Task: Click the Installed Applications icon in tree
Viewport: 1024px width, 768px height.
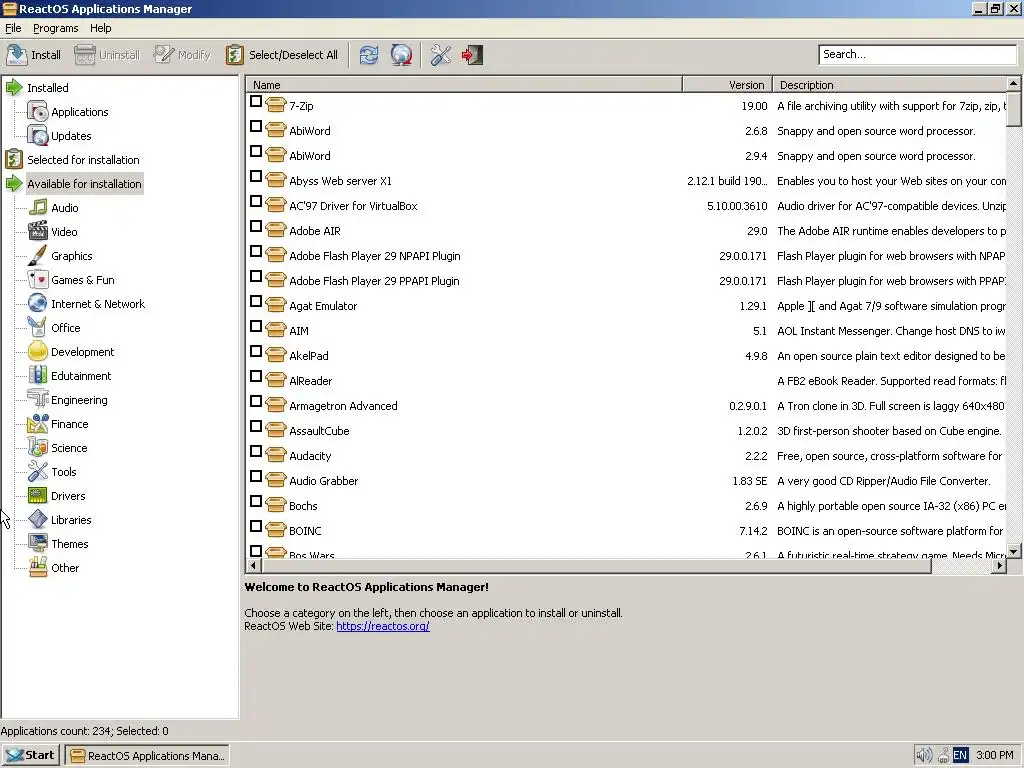Action: click(38, 112)
